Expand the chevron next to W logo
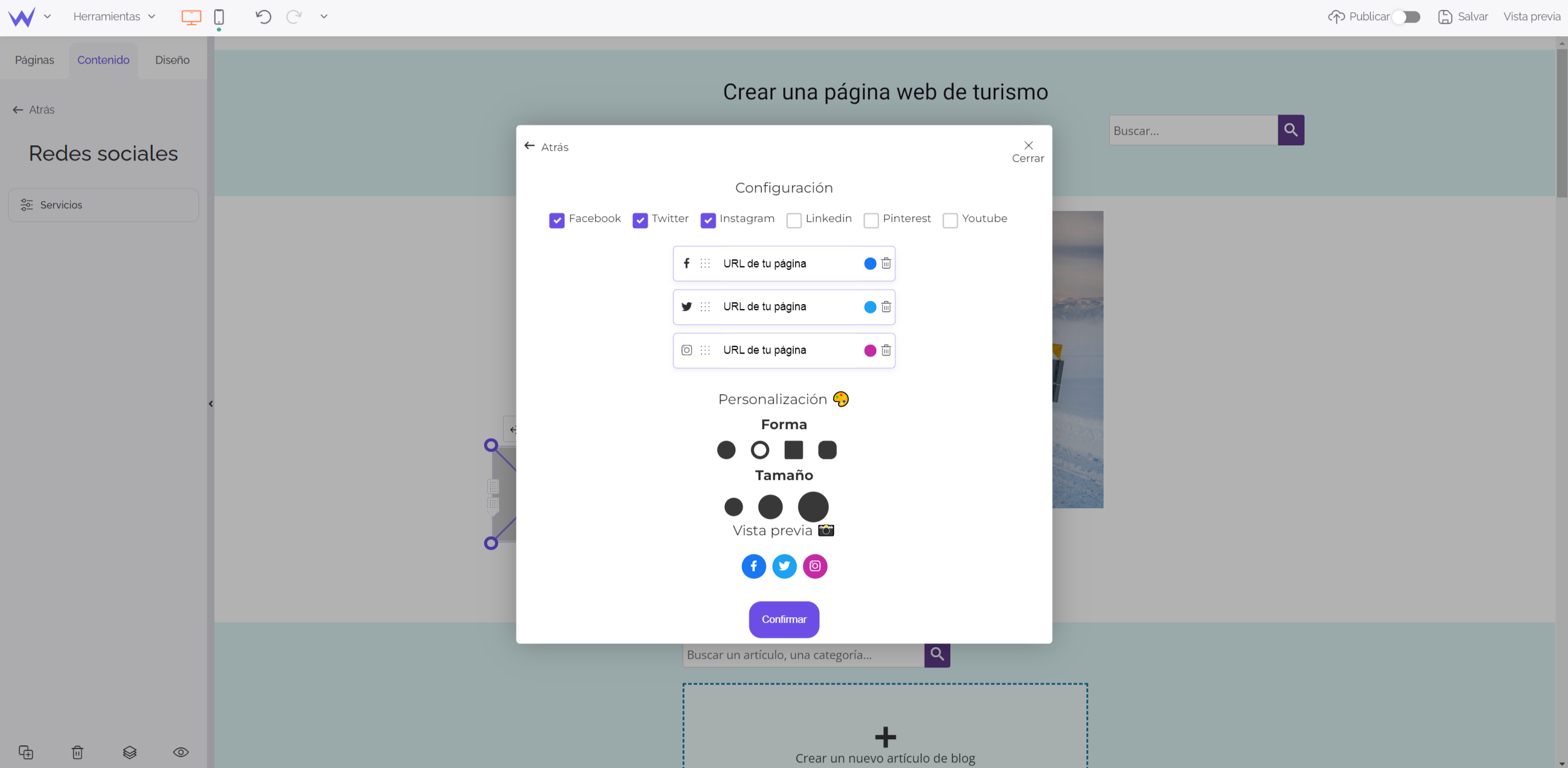The height and width of the screenshot is (768, 1568). (x=47, y=17)
